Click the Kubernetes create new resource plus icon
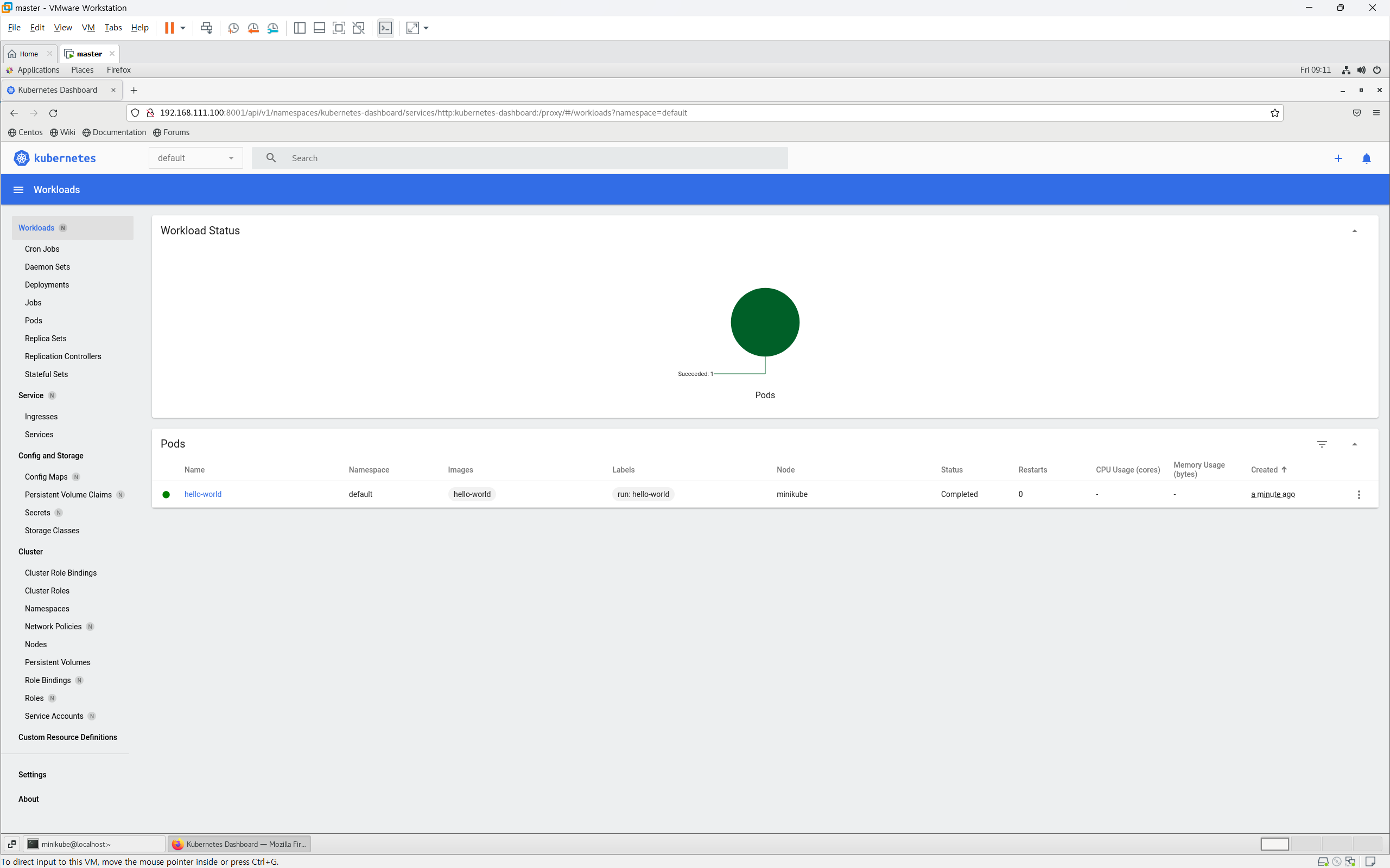1390x868 pixels. click(1338, 158)
